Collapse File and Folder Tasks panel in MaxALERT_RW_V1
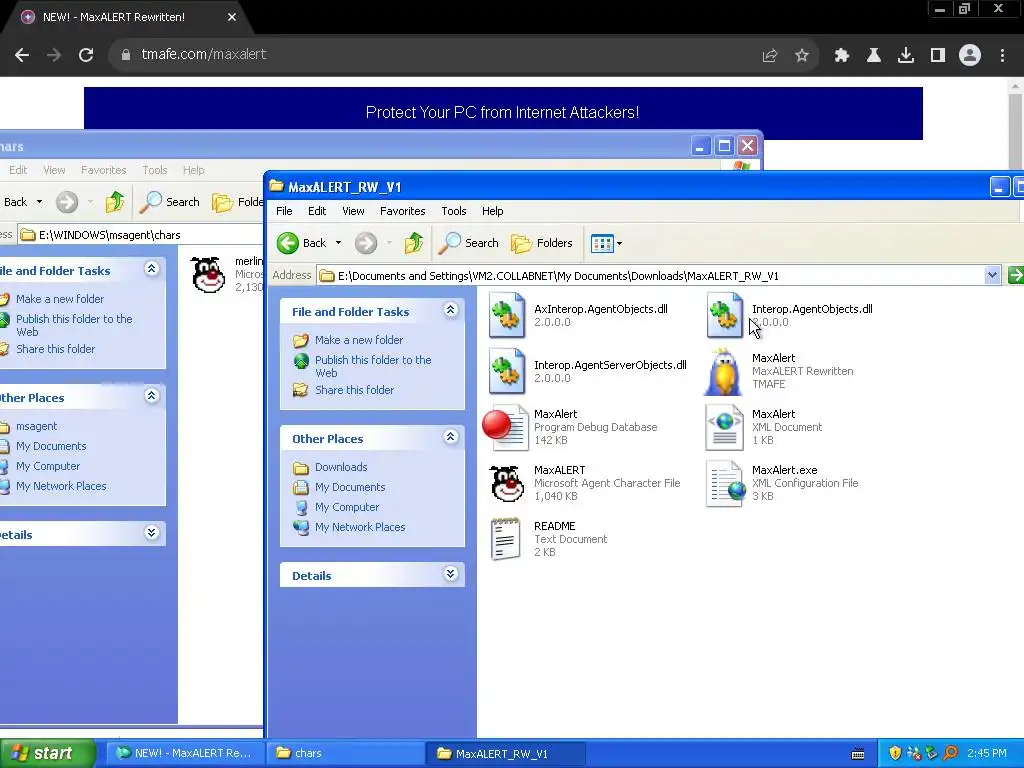Viewport: 1024px width, 768px height. 451,310
